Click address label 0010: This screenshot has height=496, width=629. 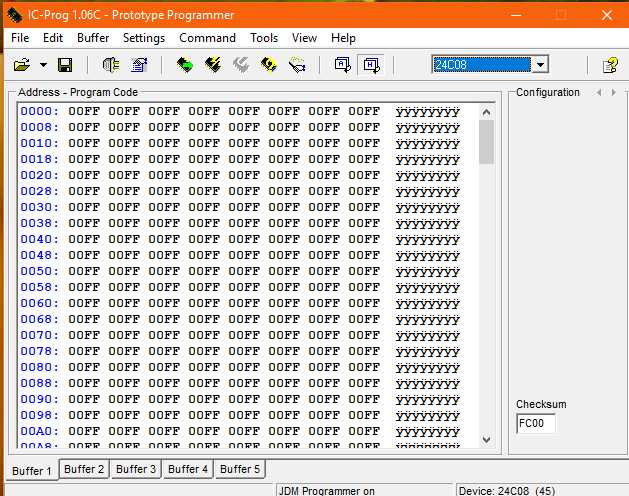coord(39,143)
